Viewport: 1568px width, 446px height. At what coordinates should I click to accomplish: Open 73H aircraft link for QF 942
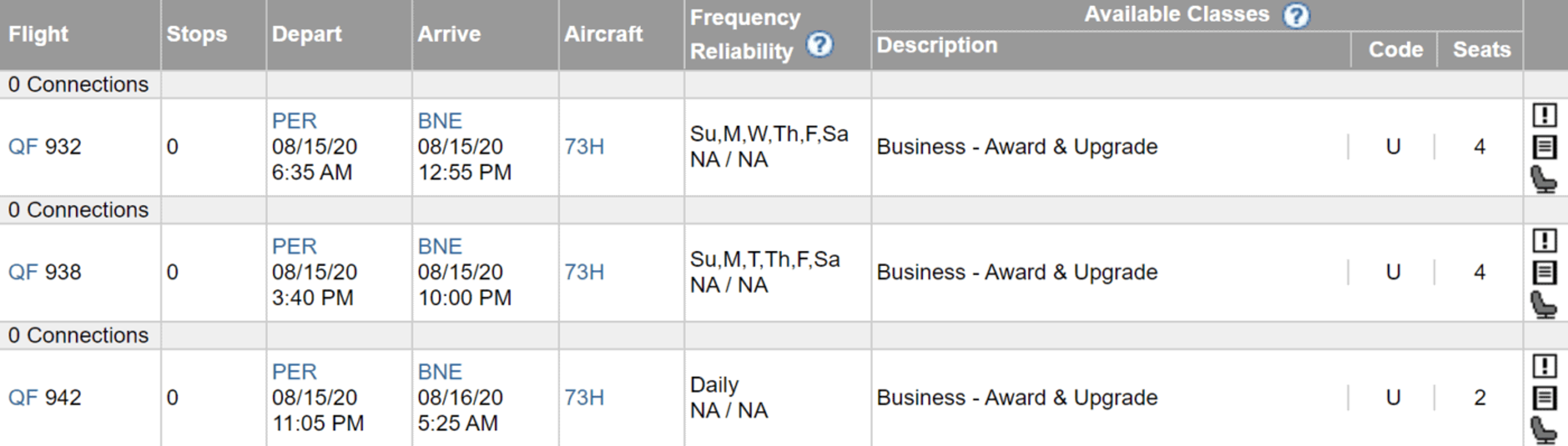pyautogui.click(x=584, y=397)
